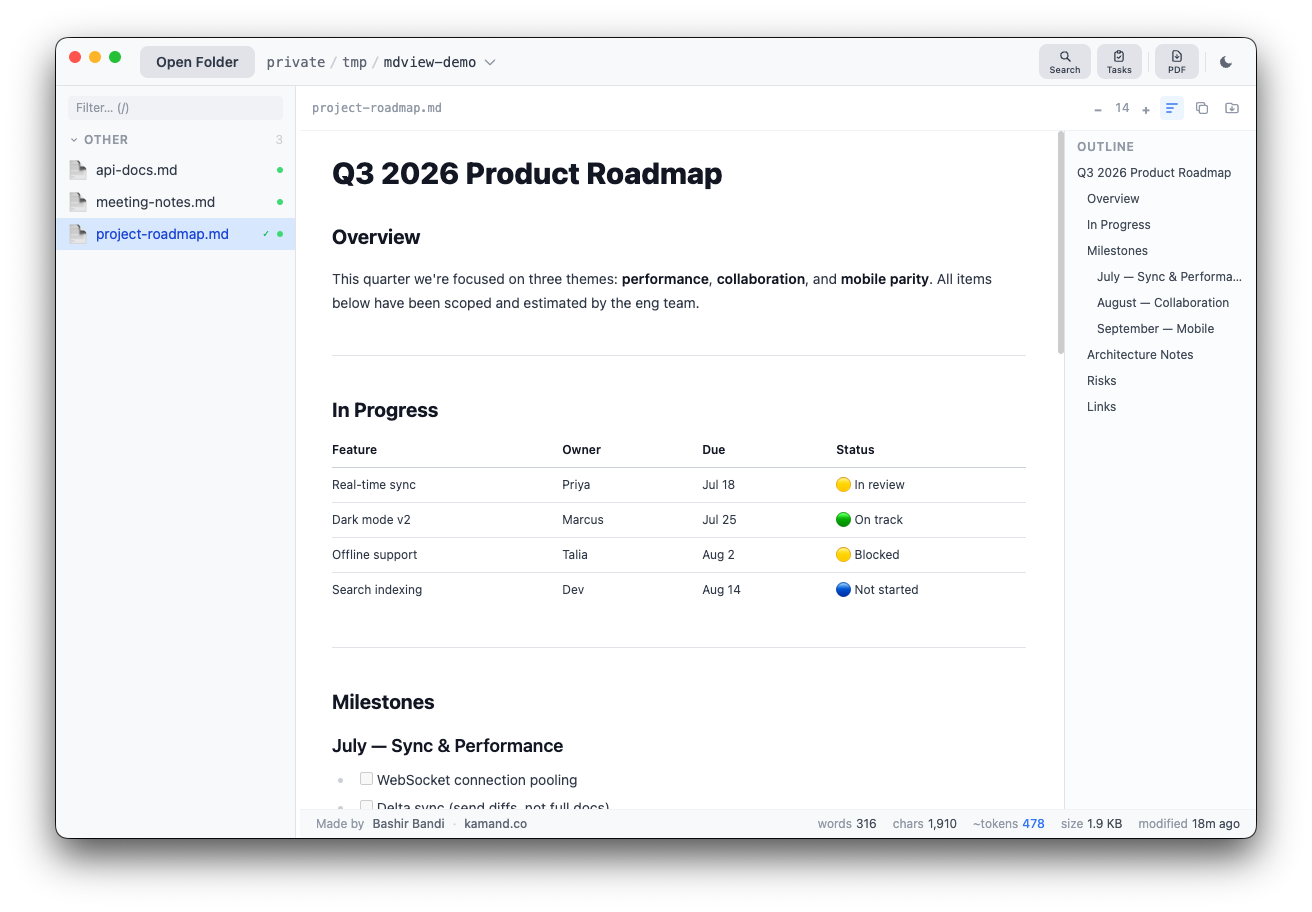Image resolution: width=1312 pixels, height=912 pixels.
Task: Jump to Overview in the outline
Action: pyautogui.click(x=1113, y=199)
